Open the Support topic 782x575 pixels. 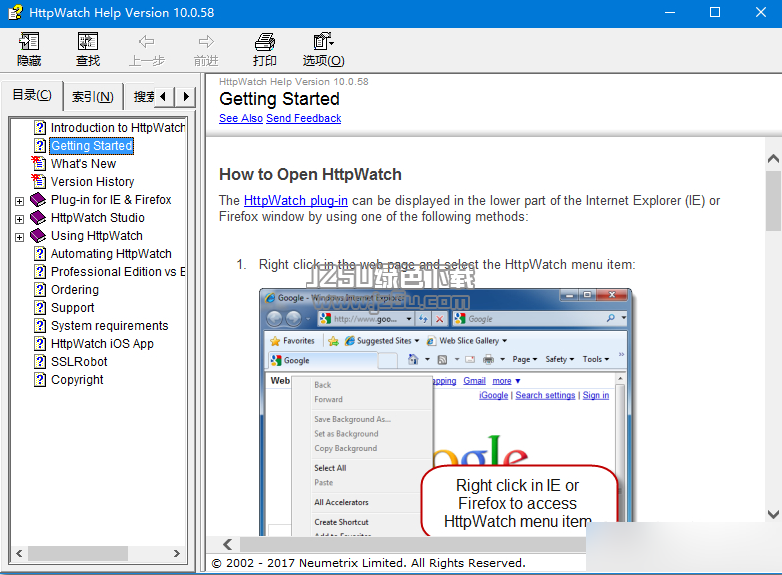tap(73, 308)
